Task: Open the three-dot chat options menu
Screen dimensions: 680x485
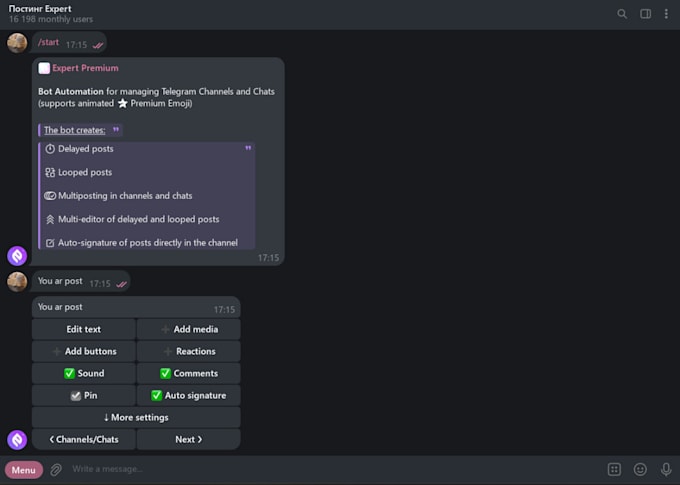Action: (x=666, y=14)
